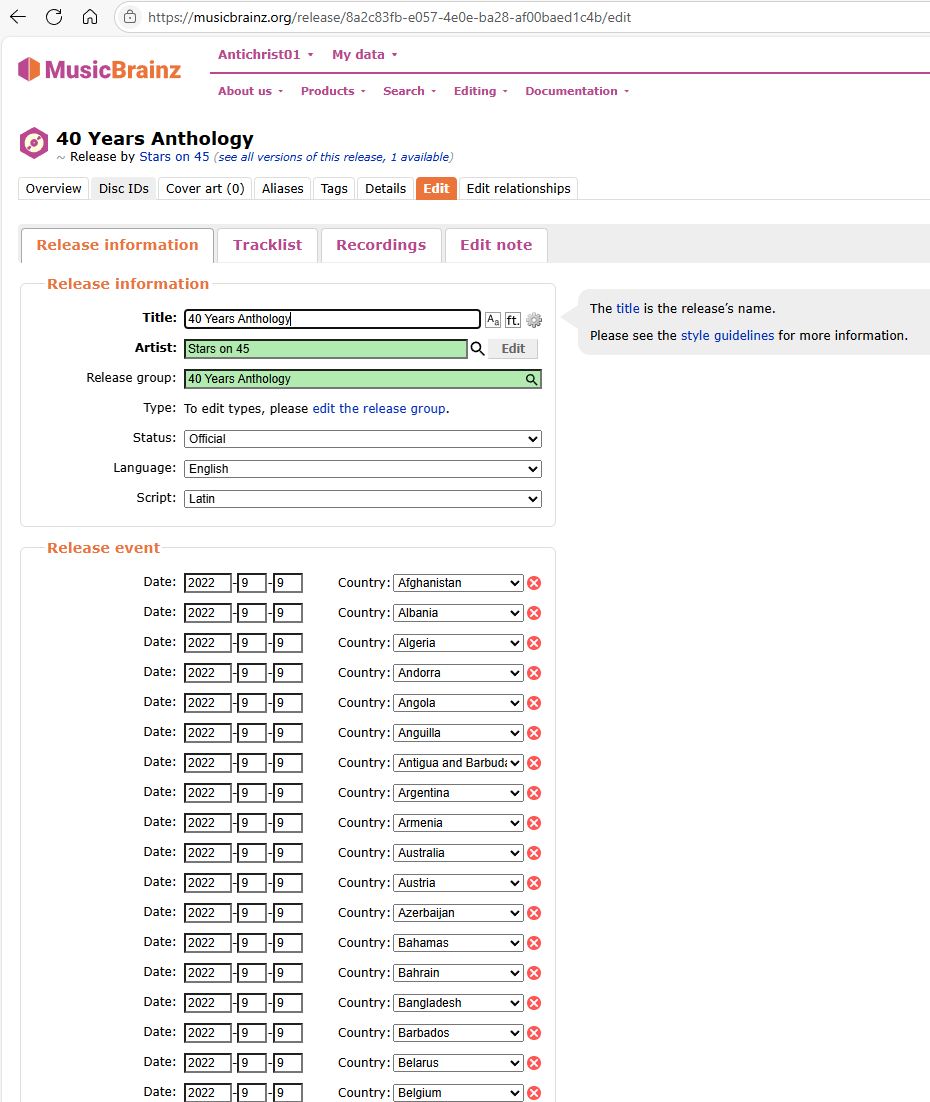Viewport: 930px width, 1102px height.
Task: Open the style guidelines link
Action: 728,335
